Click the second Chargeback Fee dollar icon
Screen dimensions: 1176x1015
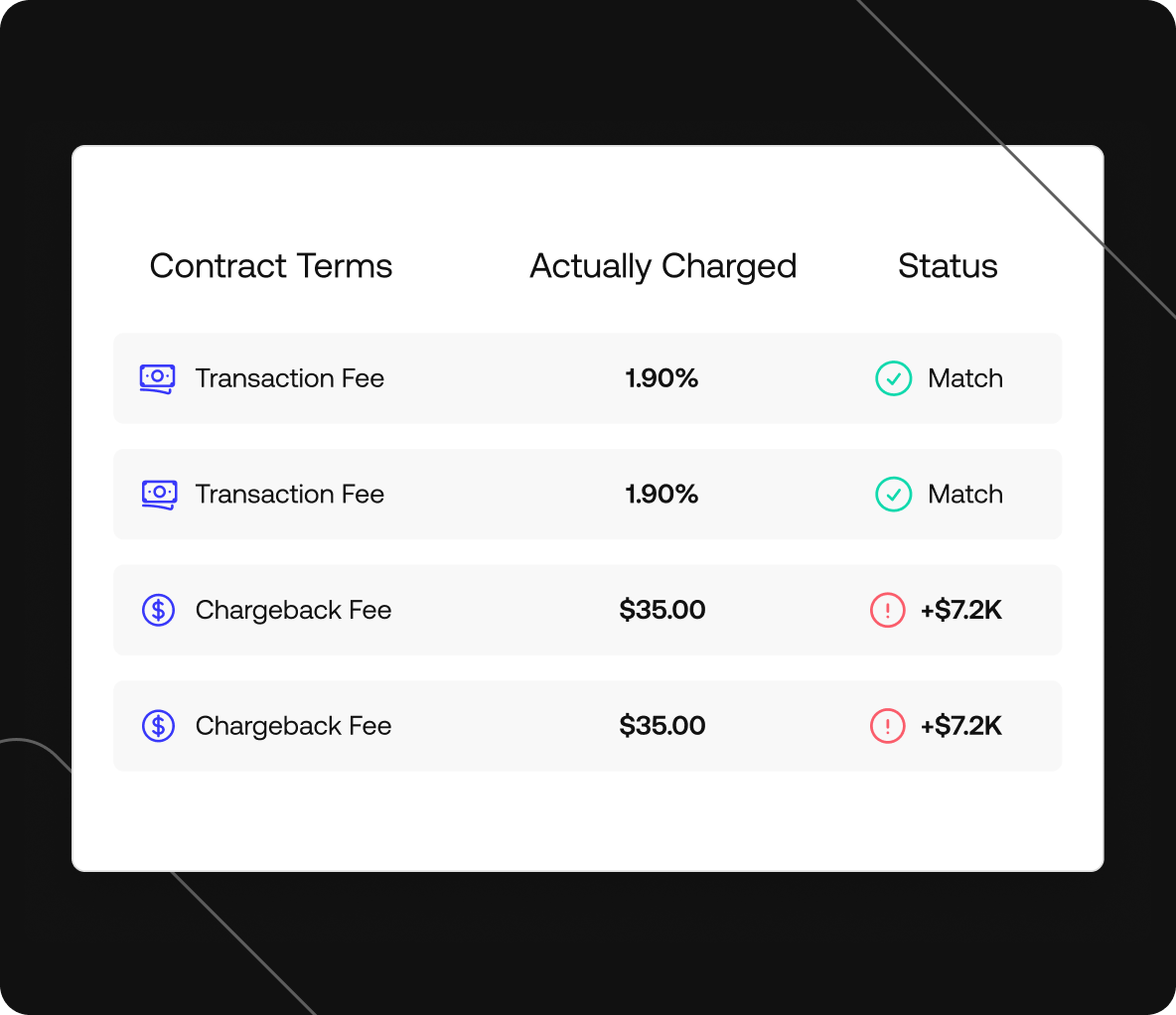point(158,726)
